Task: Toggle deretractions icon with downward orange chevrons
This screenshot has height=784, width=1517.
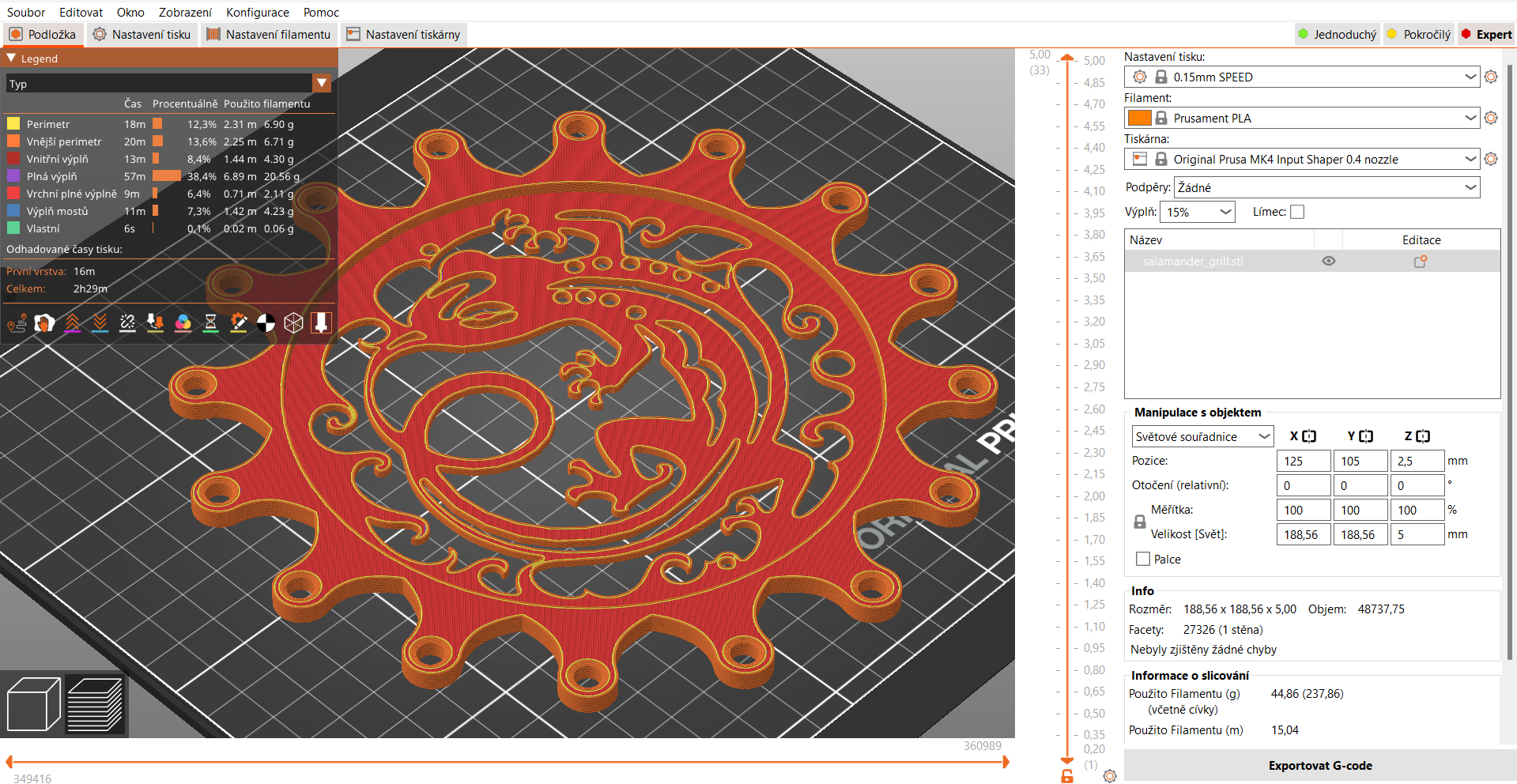Action: (100, 322)
